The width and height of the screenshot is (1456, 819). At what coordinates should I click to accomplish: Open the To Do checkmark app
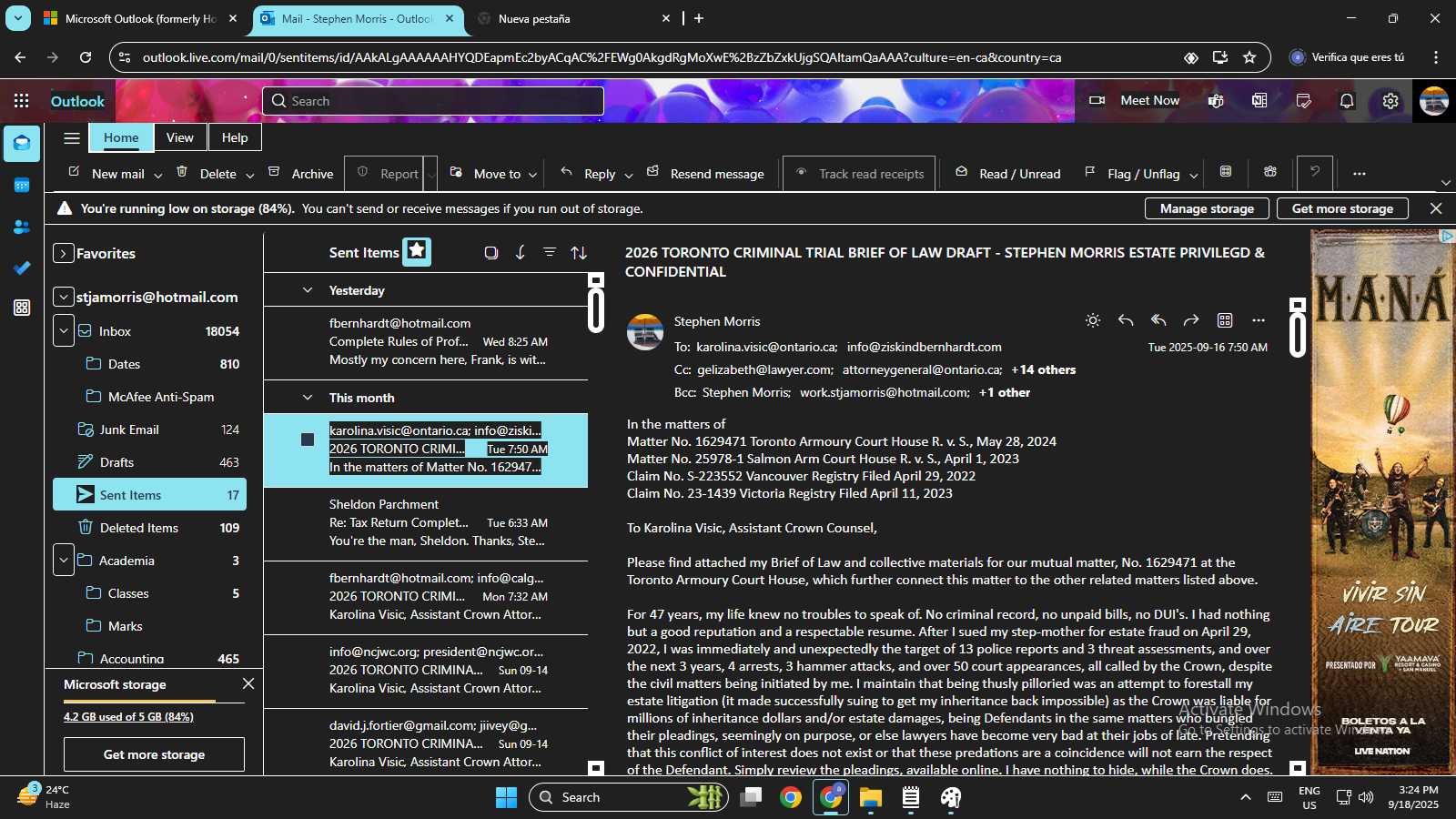(x=22, y=268)
